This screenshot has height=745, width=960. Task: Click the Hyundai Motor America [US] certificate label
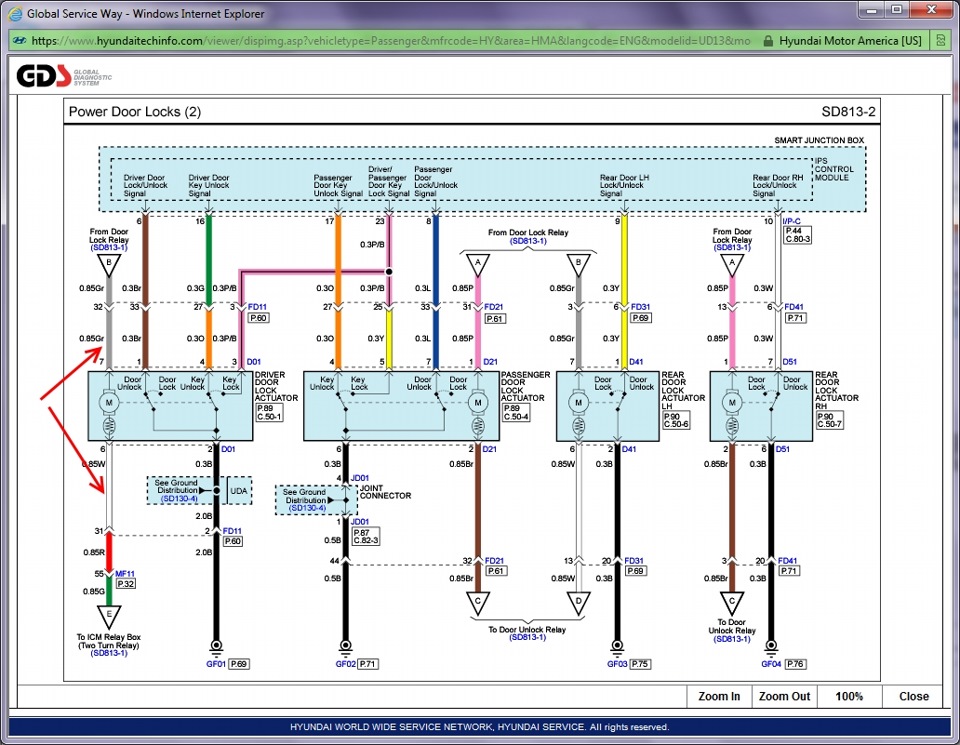(x=850, y=41)
